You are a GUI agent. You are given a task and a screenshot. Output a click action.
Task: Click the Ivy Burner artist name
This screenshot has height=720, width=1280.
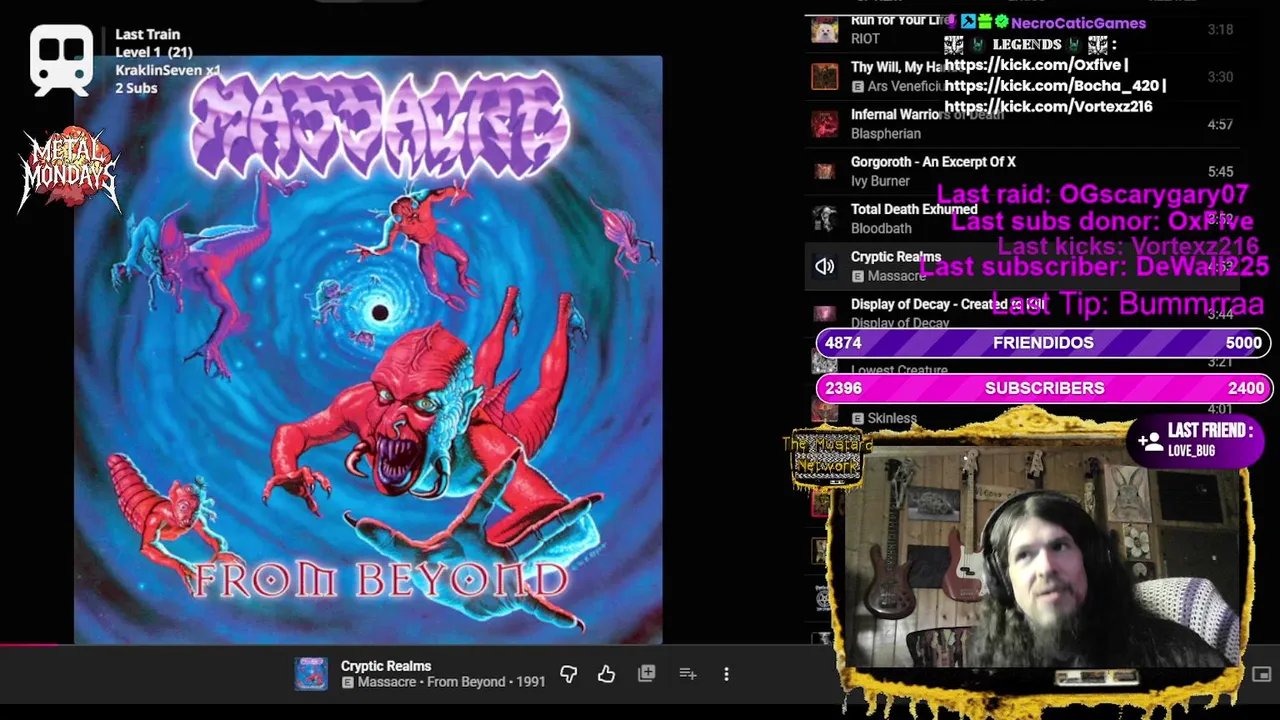(880, 181)
